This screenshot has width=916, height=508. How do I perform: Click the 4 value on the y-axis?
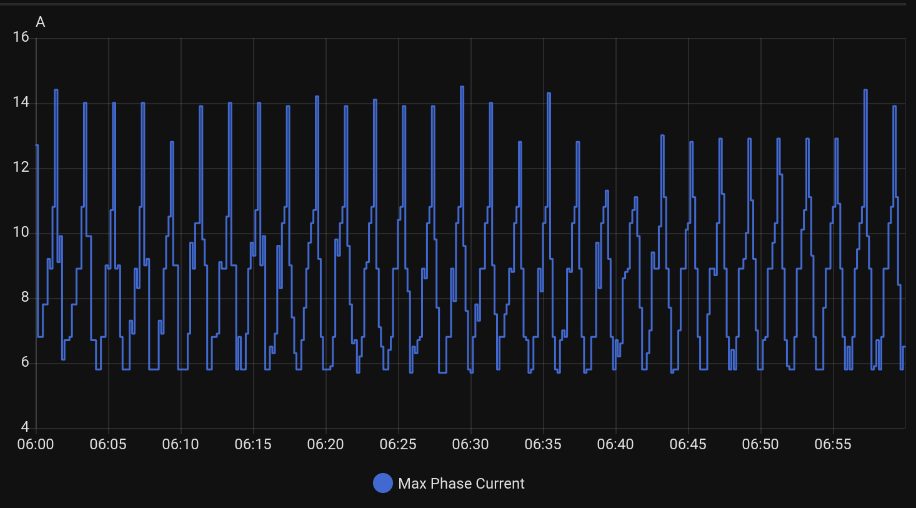tap(25, 427)
